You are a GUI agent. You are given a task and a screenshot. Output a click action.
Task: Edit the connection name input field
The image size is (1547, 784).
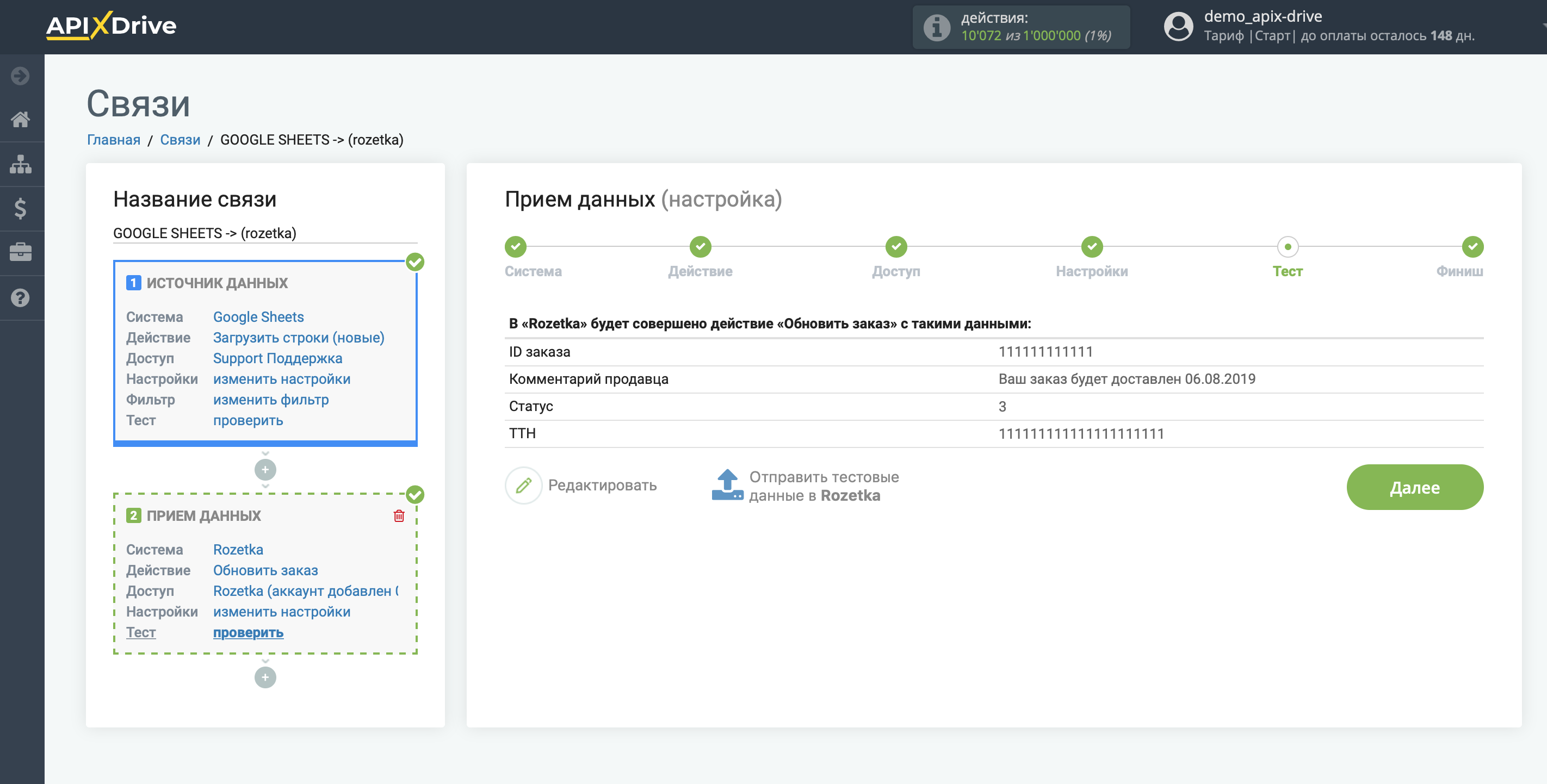tap(265, 233)
